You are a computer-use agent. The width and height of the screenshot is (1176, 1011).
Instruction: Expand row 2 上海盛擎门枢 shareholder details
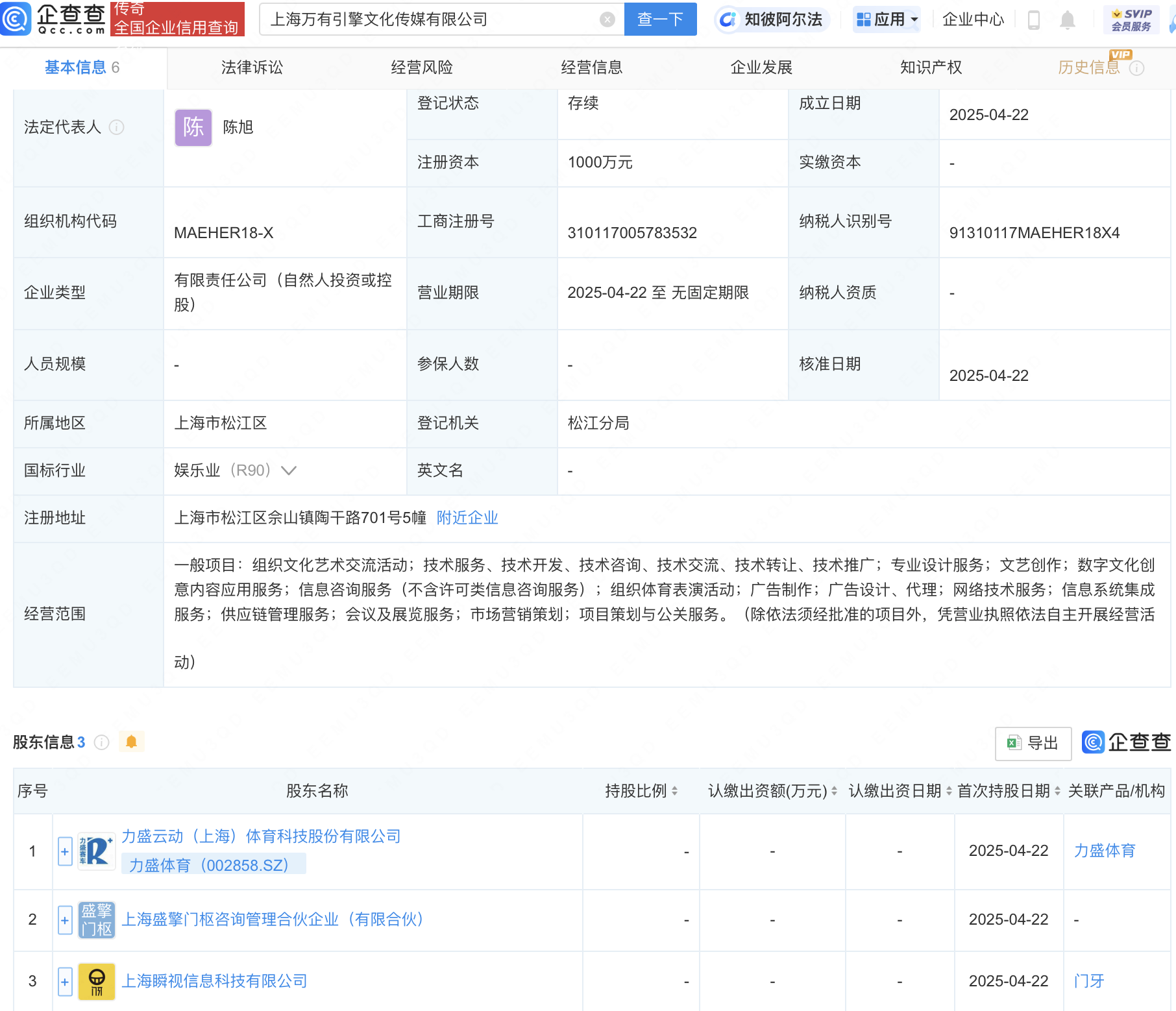[x=65, y=920]
